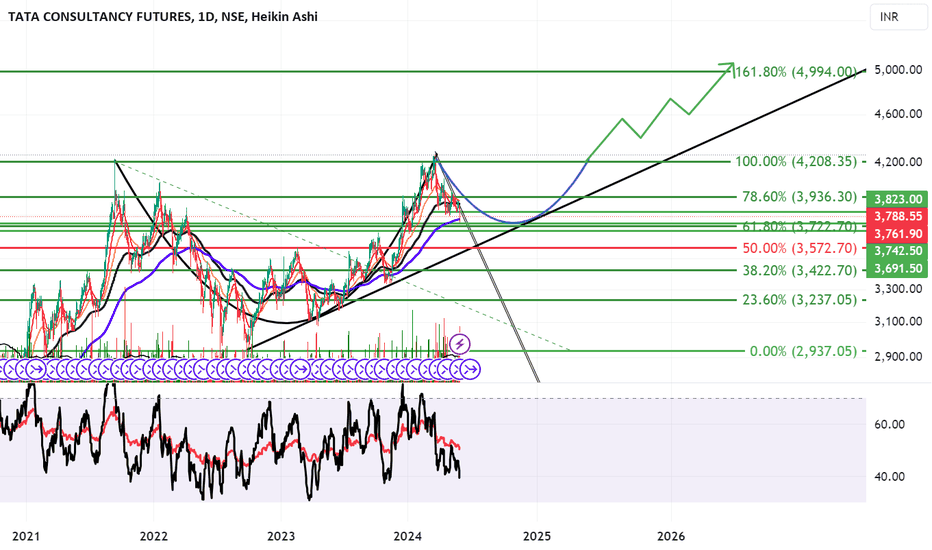Click the 60.00 RSI axis label
Viewport: 932px width, 550px height.
(x=890, y=425)
